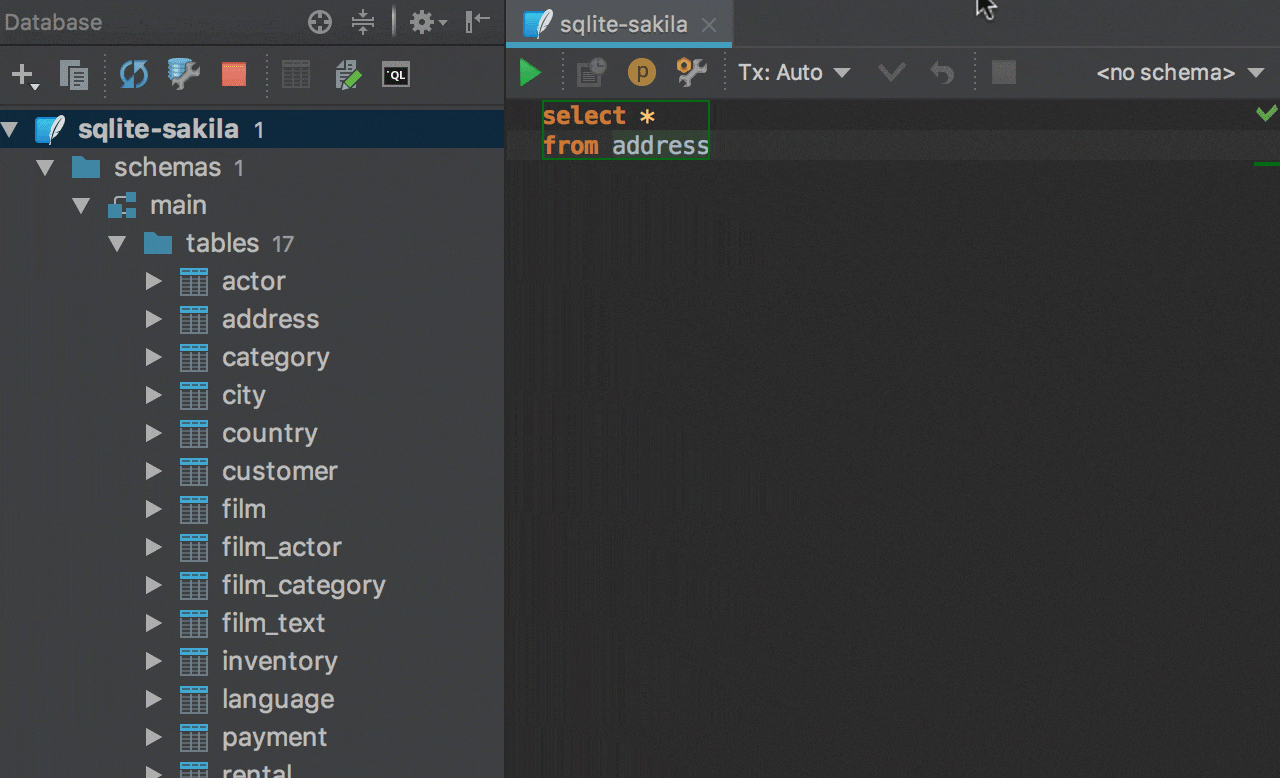Open the Data Source Properties wrench icon
Viewport: 1280px width, 778px height.
[184, 75]
